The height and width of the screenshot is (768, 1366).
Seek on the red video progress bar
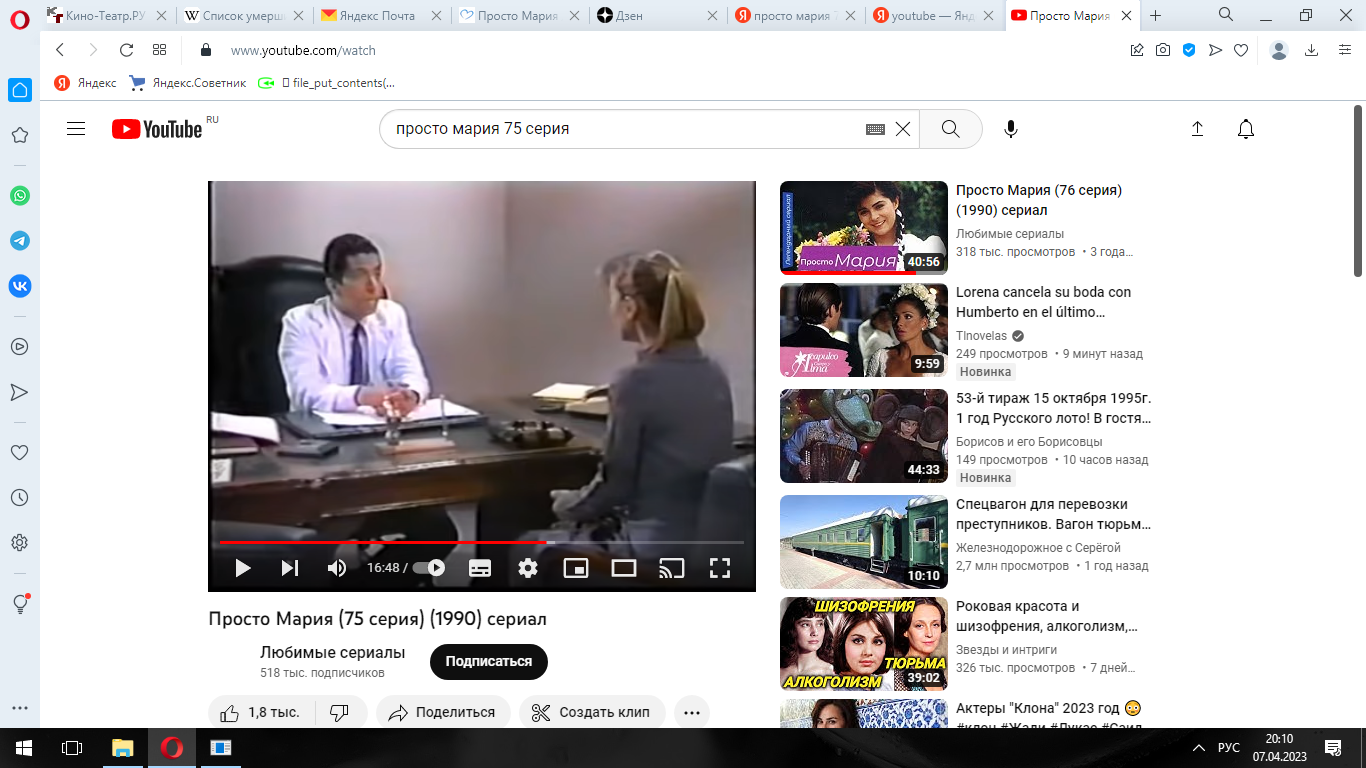482,542
